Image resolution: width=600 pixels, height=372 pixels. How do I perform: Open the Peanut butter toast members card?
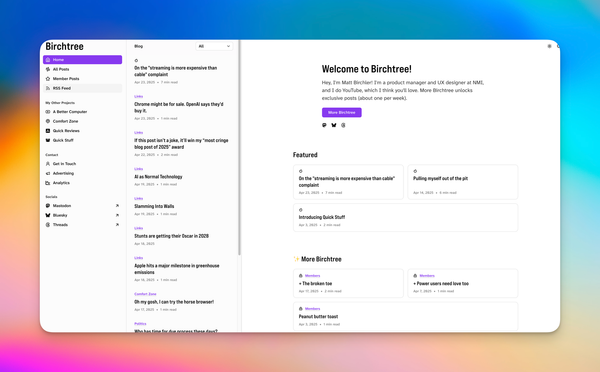pos(406,316)
